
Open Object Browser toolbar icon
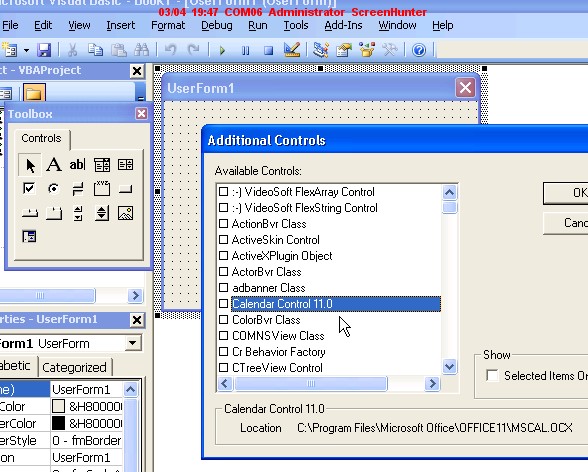point(367,50)
